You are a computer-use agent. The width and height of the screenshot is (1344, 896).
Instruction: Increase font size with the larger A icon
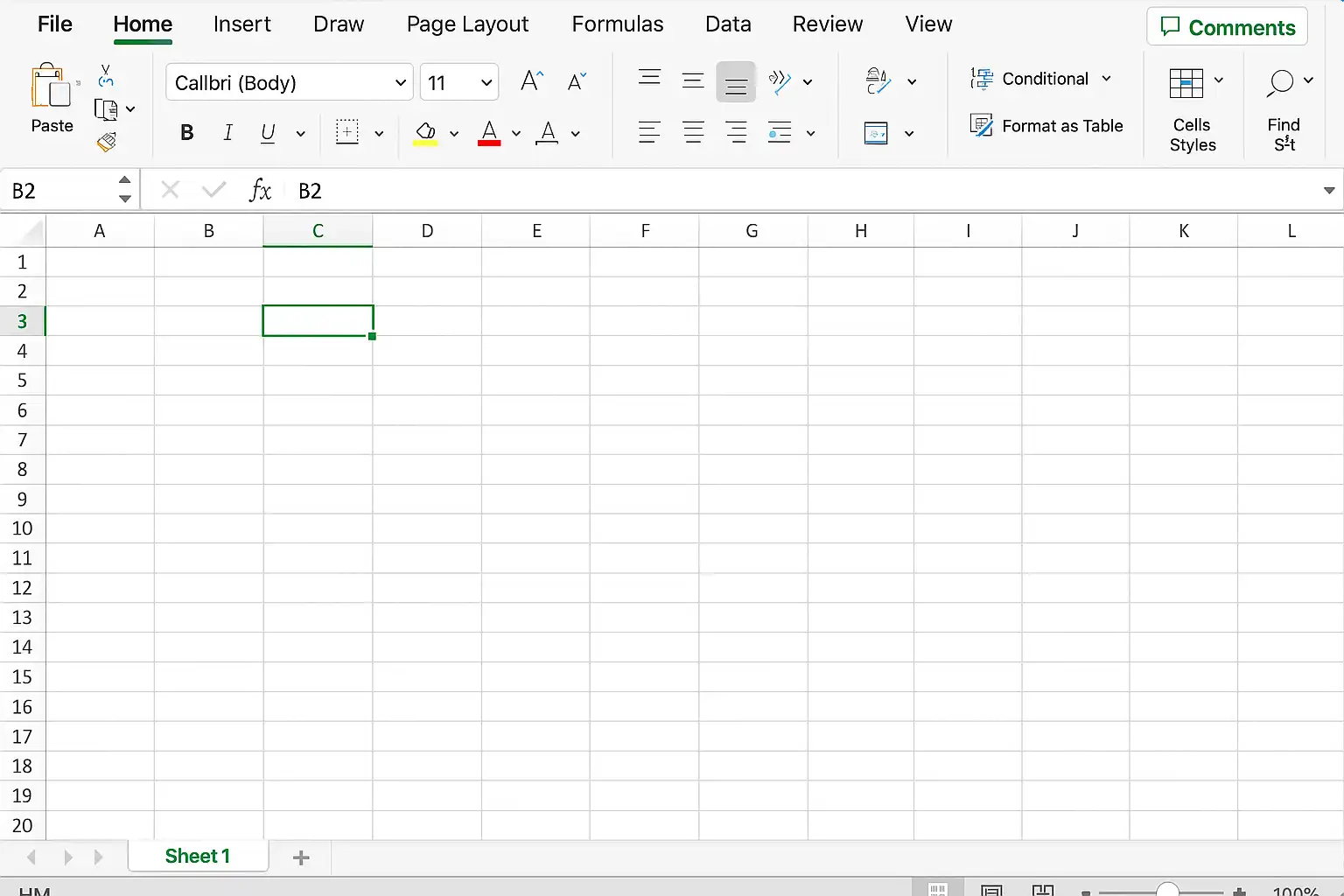(531, 82)
